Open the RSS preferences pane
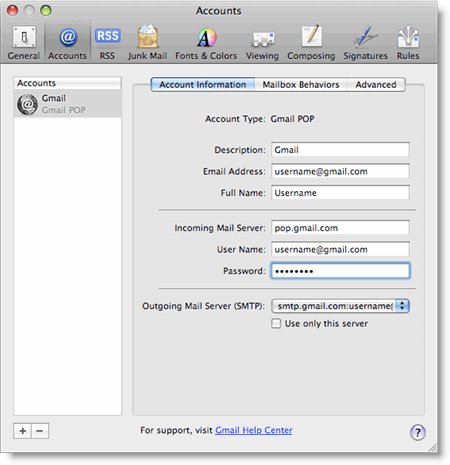450x465 pixels. pyautogui.click(x=107, y=43)
